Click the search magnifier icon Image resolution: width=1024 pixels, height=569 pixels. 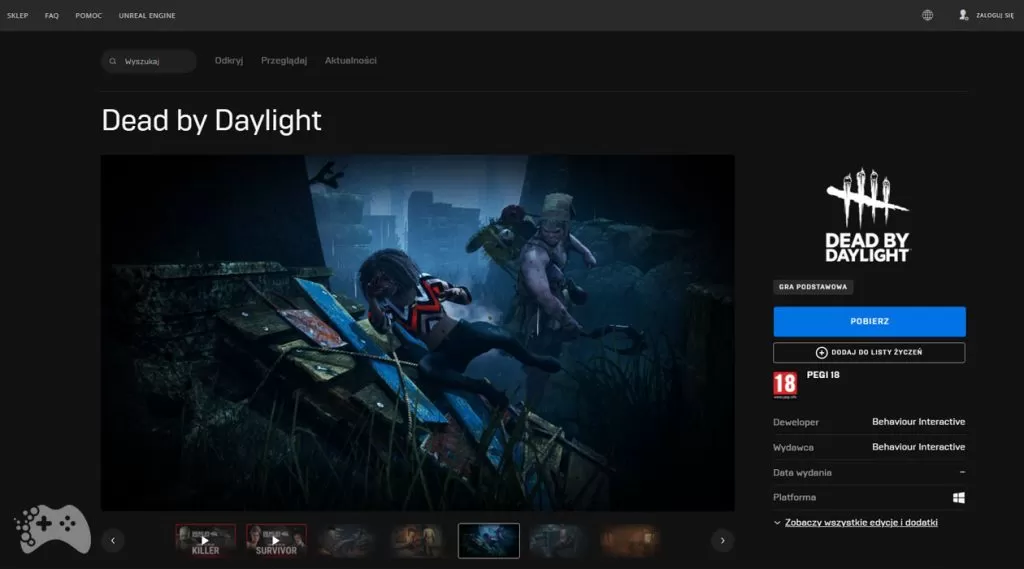coord(113,61)
